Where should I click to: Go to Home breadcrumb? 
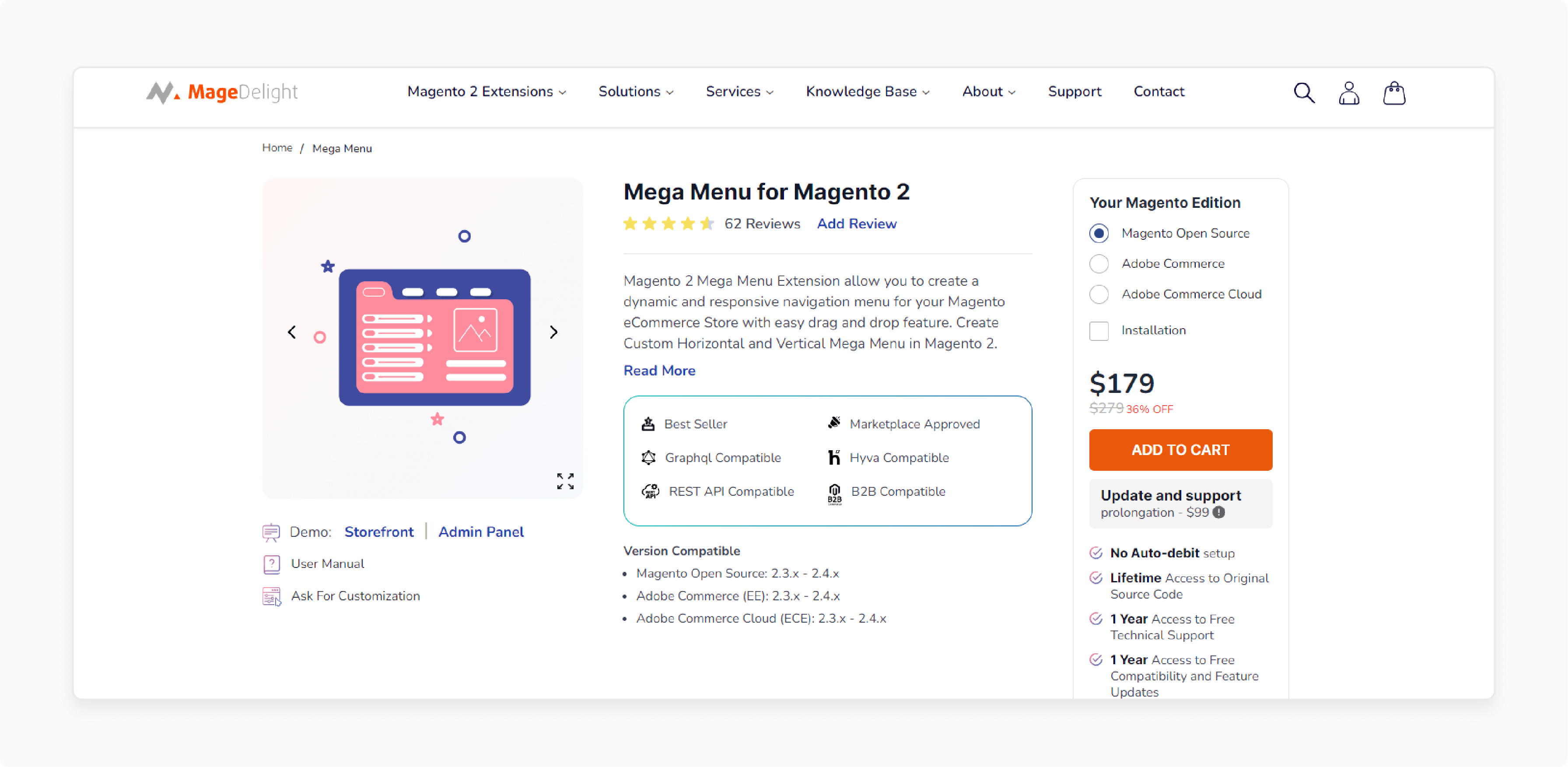coord(277,148)
